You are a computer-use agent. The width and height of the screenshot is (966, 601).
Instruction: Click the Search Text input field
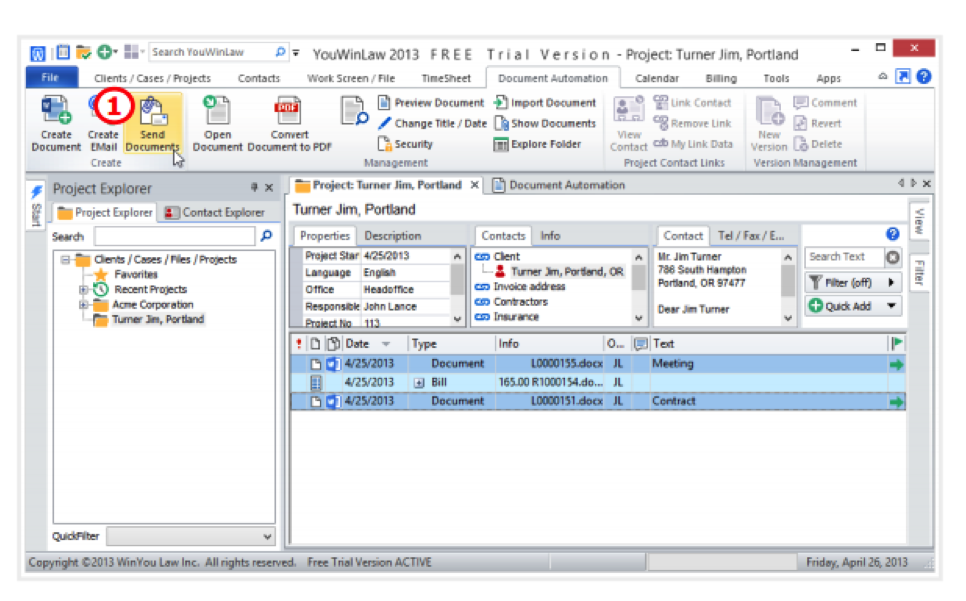coord(844,257)
